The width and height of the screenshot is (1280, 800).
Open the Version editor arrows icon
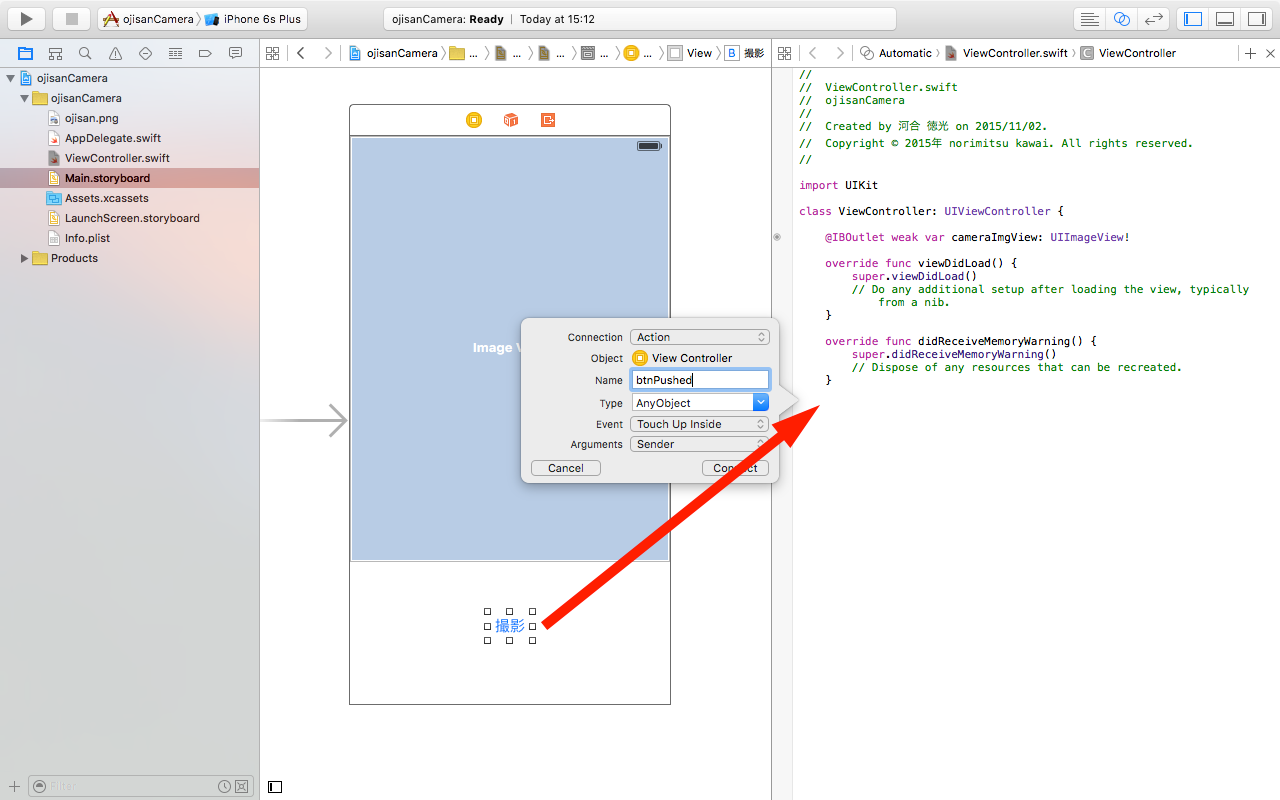pyautogui.click(x=1155, y=18)
